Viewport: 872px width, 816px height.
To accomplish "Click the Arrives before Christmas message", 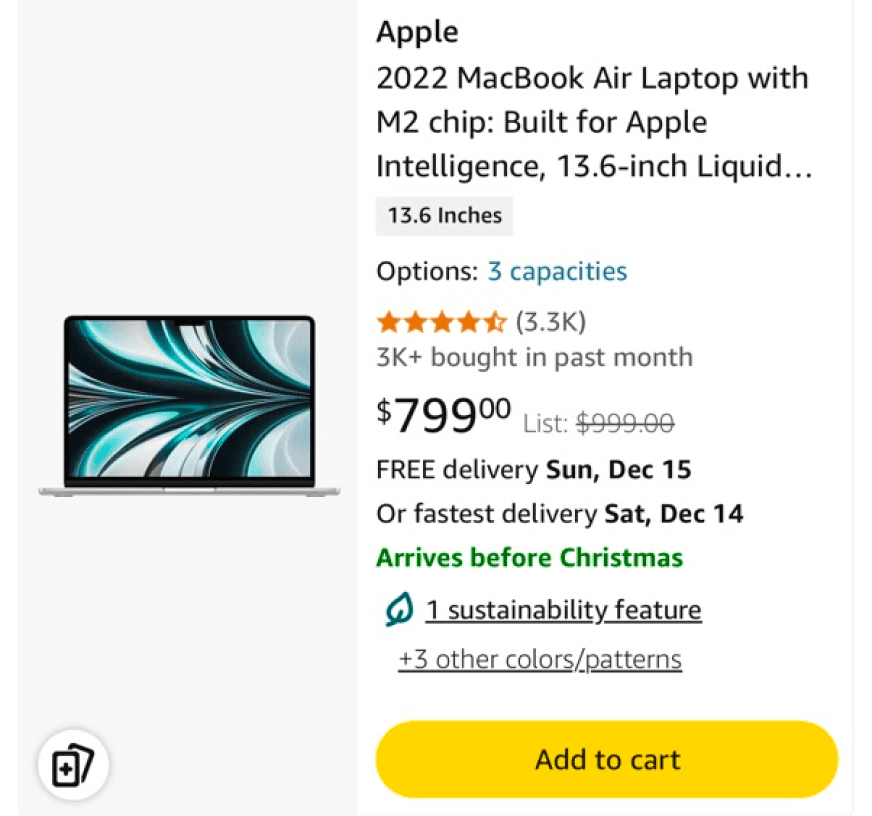I will click(x=529, y=558).
